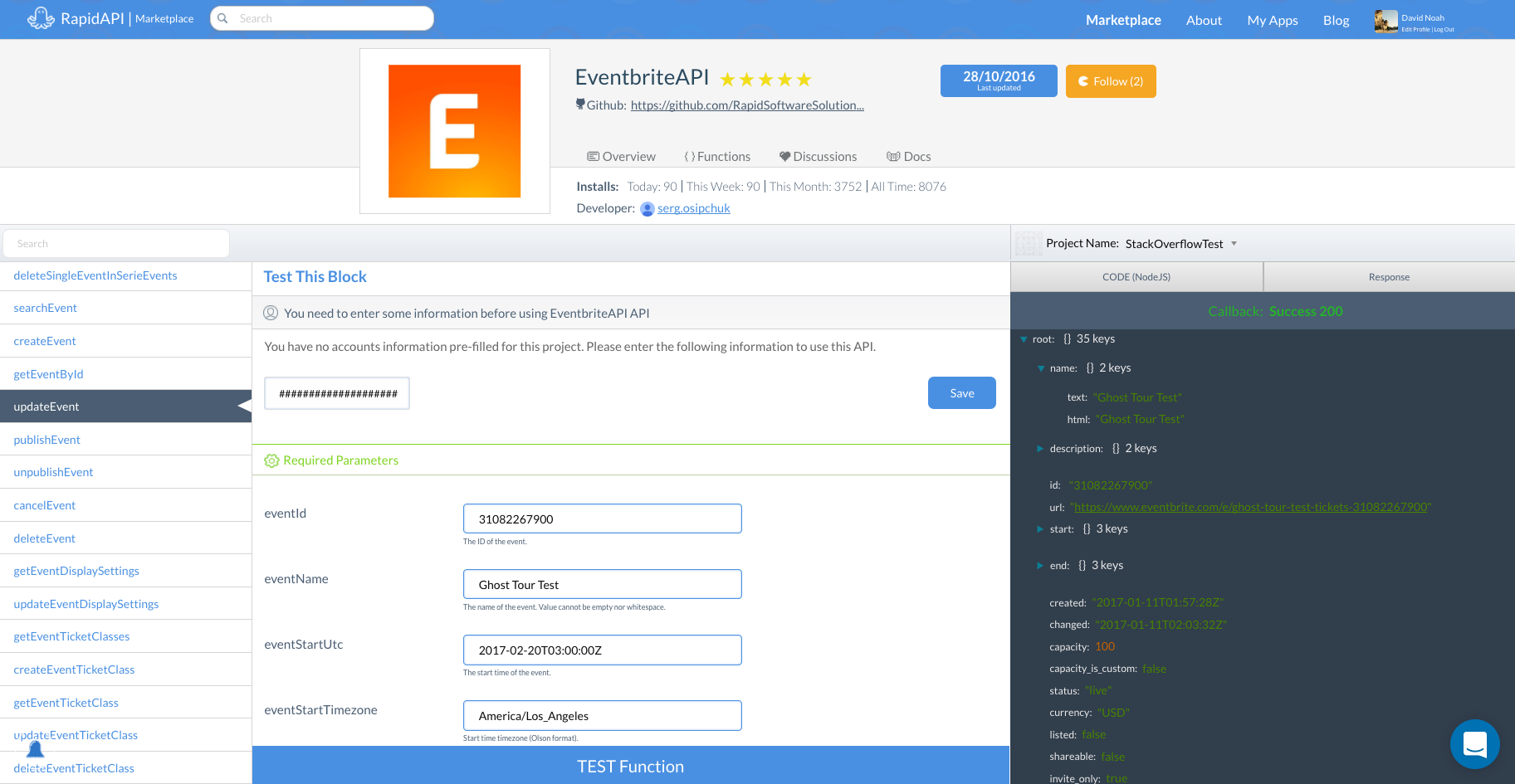Click the TEST Function button

[631, 766]
